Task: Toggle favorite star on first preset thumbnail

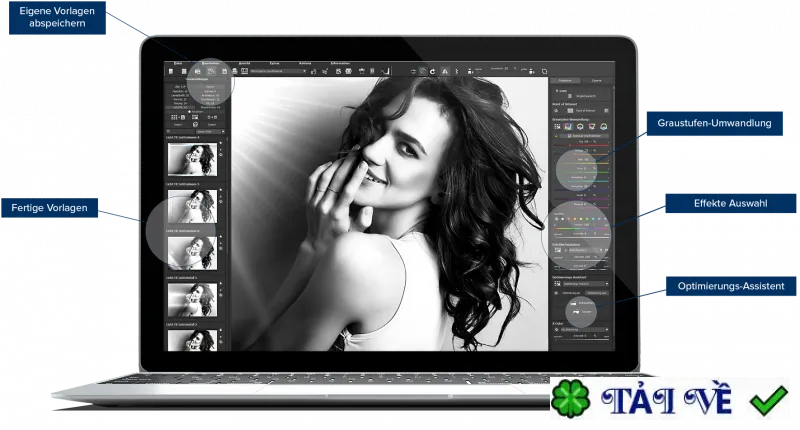Action: pyautogui.click(x=221, y=143)
